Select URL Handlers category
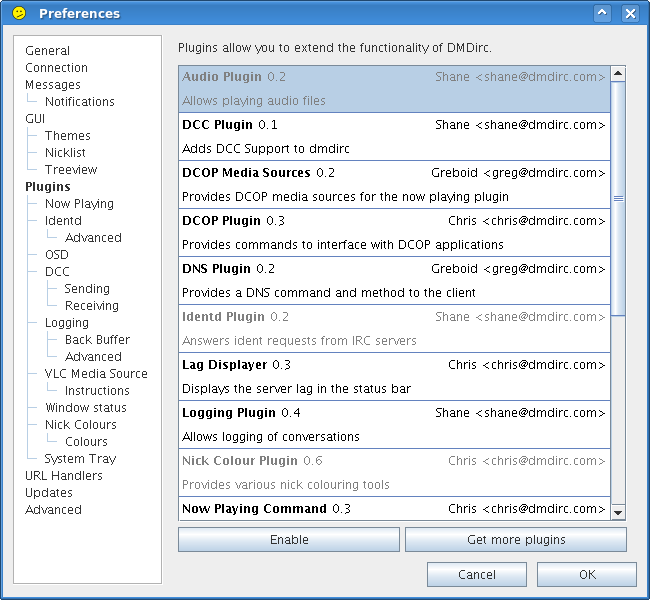The height and width of the screenshot is (600, 650). [x=64, y=476]
